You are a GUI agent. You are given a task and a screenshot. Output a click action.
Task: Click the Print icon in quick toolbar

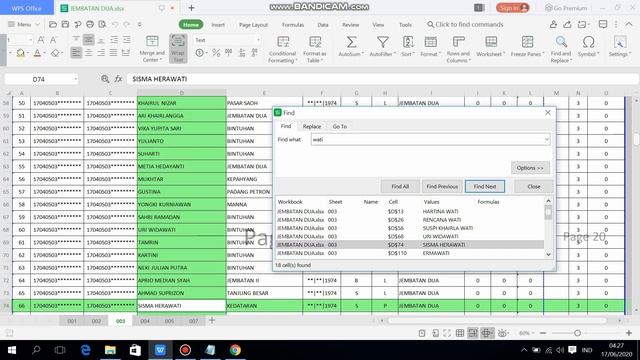point(90,24)
